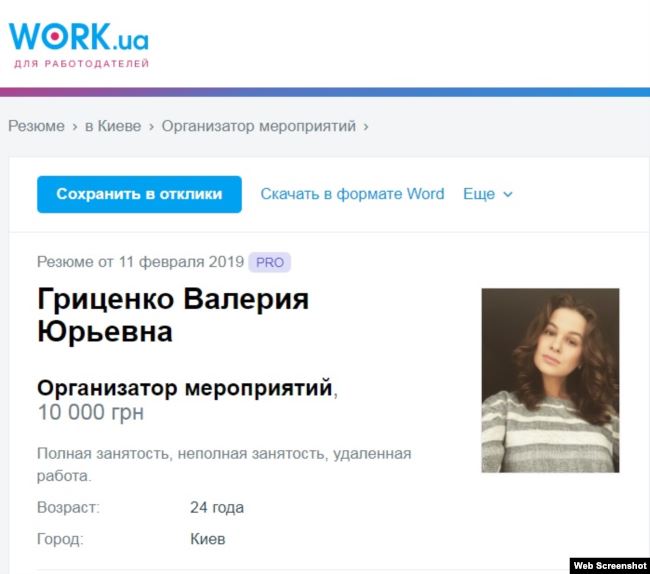Go to the в Киеве breadcrumb
This screenshot has height=574, width=650.
click(x=112, y=126)
